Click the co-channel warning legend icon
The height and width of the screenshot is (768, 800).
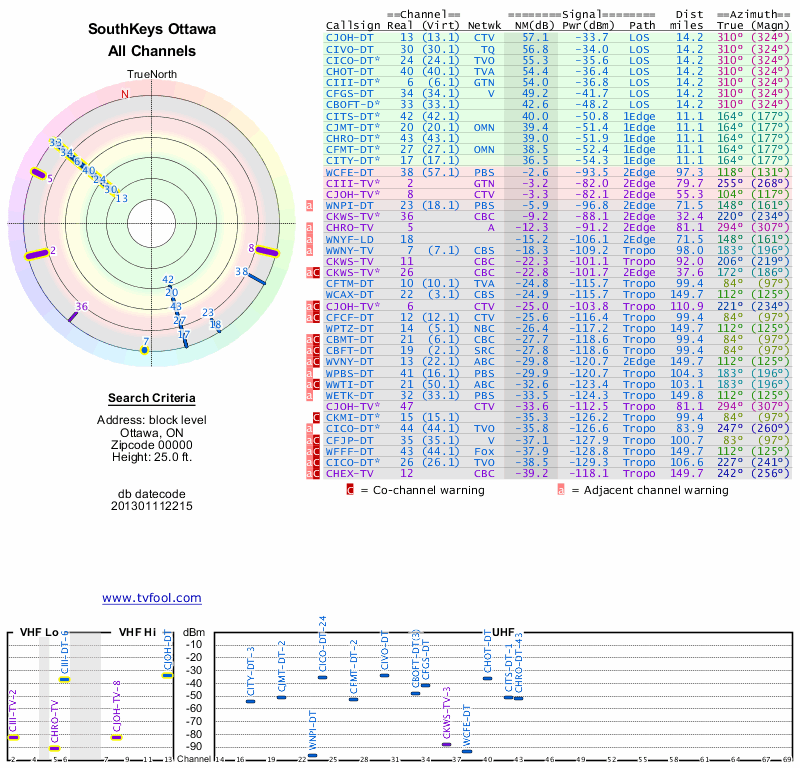[350, 490]
